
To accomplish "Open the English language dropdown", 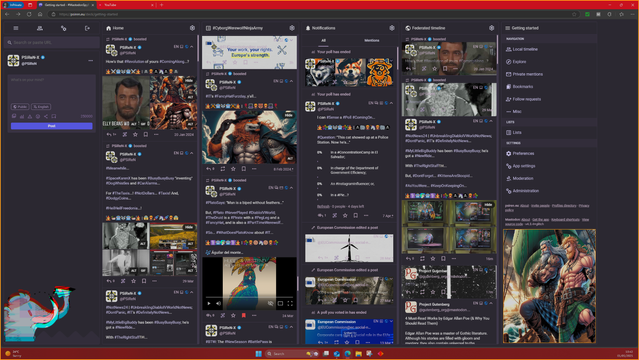I will point(41,107).
